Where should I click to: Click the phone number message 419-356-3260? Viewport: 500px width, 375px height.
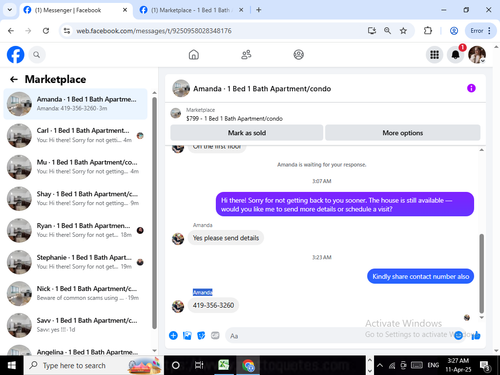pos(213,305)
